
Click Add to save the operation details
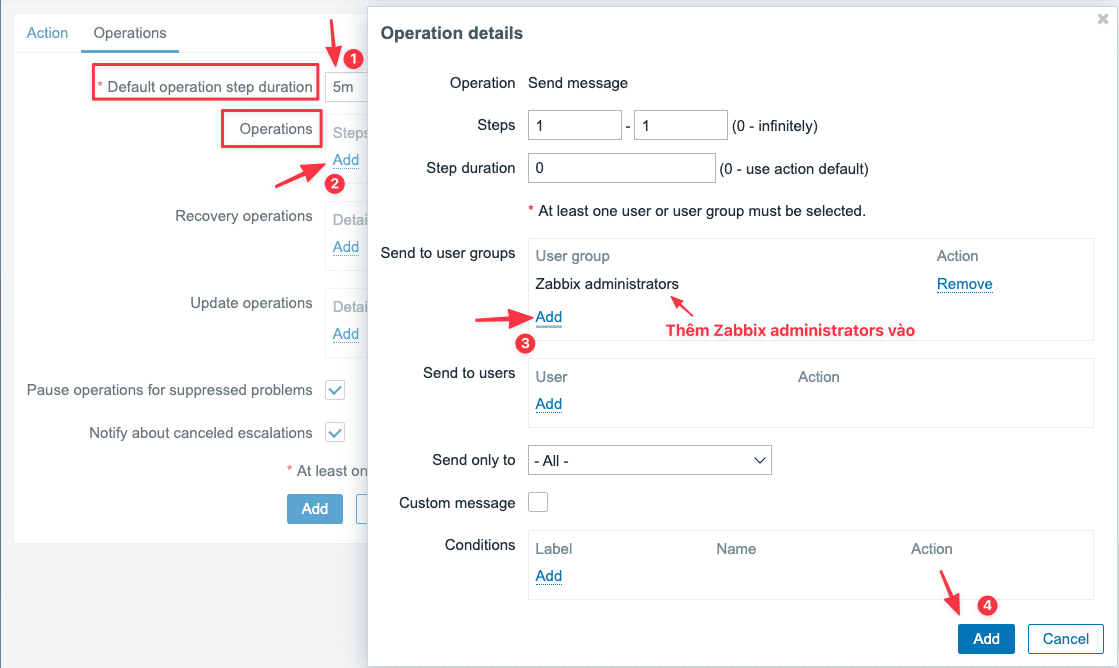[986, 638]
